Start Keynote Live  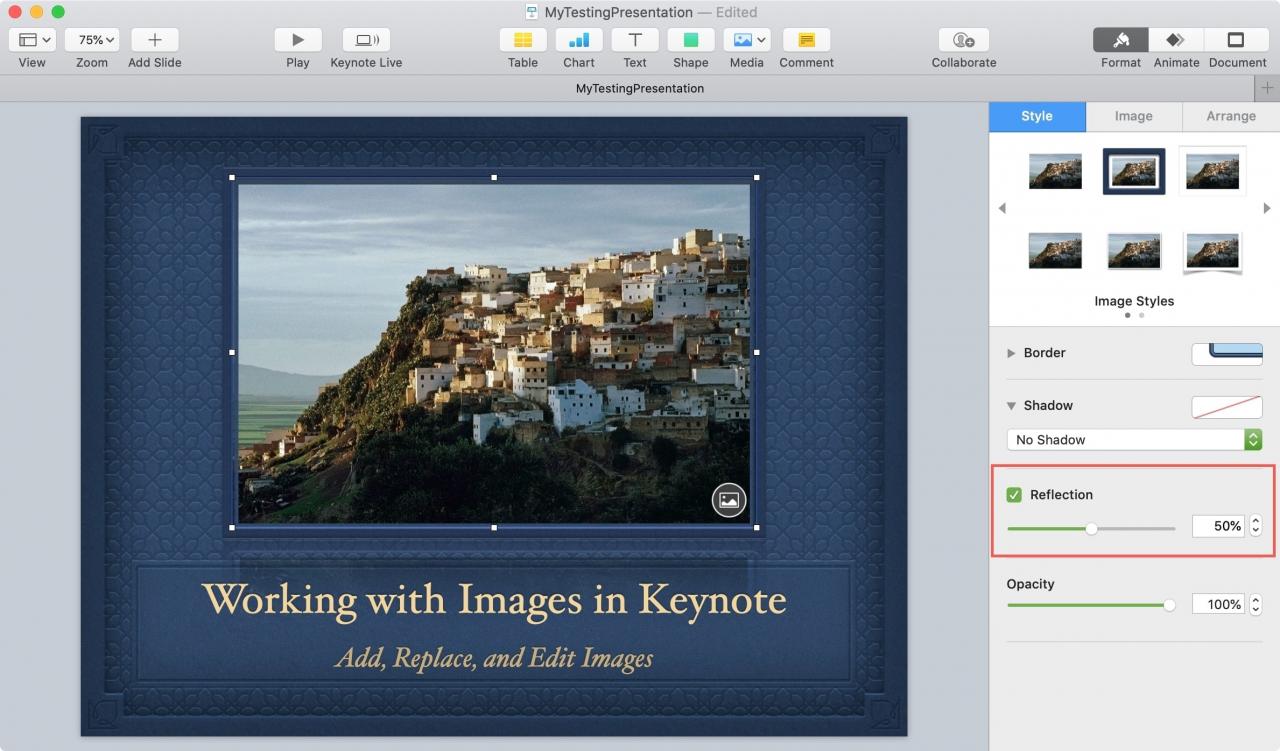click(x=366, y=40)
